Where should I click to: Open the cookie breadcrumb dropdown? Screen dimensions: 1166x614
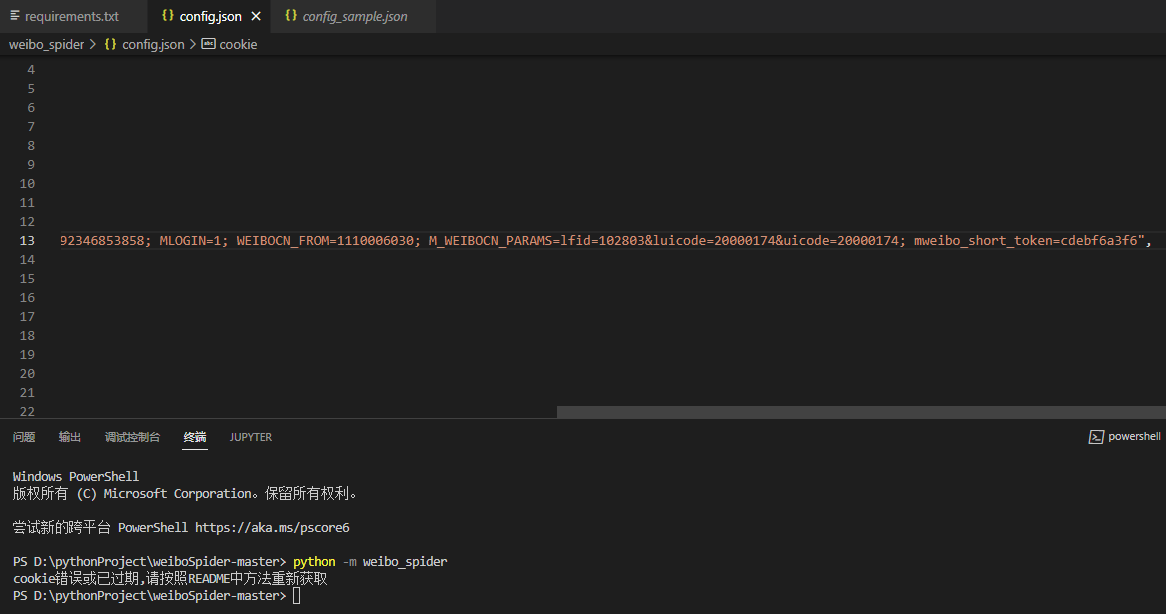(x=240, y=44)
